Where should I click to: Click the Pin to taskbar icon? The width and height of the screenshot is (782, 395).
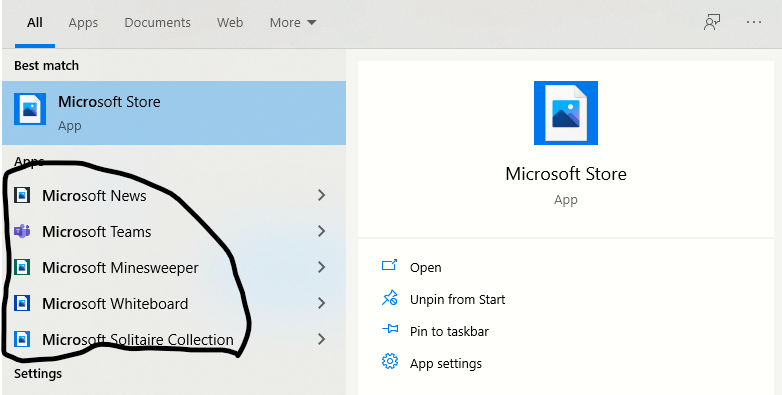[x=390, y=329]
